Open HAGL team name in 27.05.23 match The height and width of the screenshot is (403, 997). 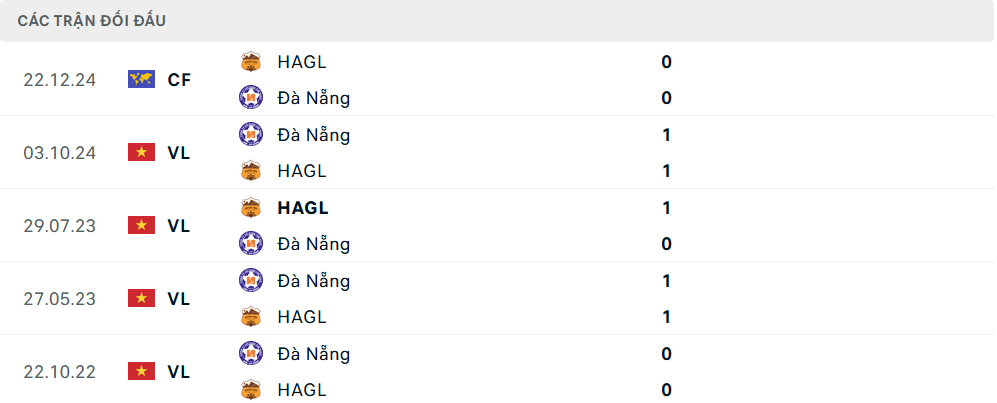302,317
